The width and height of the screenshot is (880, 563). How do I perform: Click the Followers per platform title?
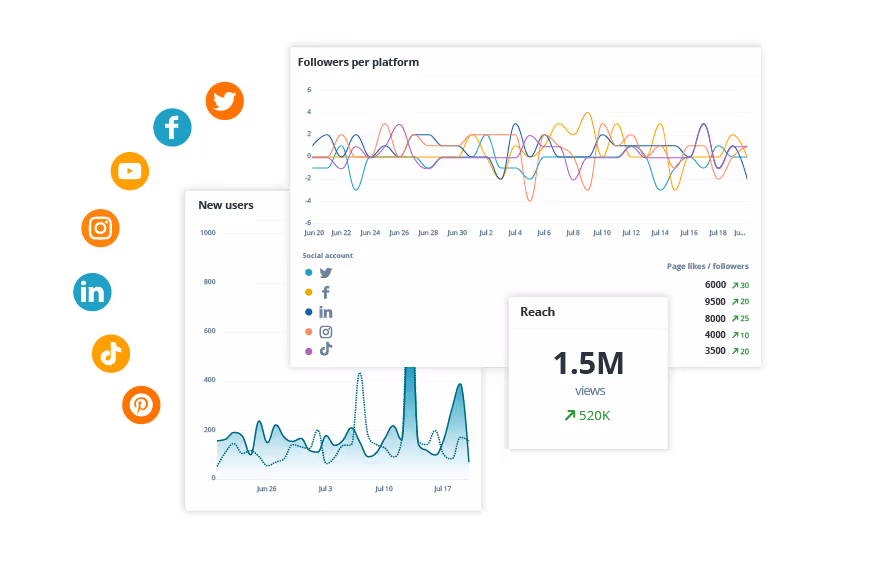[x=358, y=62]
